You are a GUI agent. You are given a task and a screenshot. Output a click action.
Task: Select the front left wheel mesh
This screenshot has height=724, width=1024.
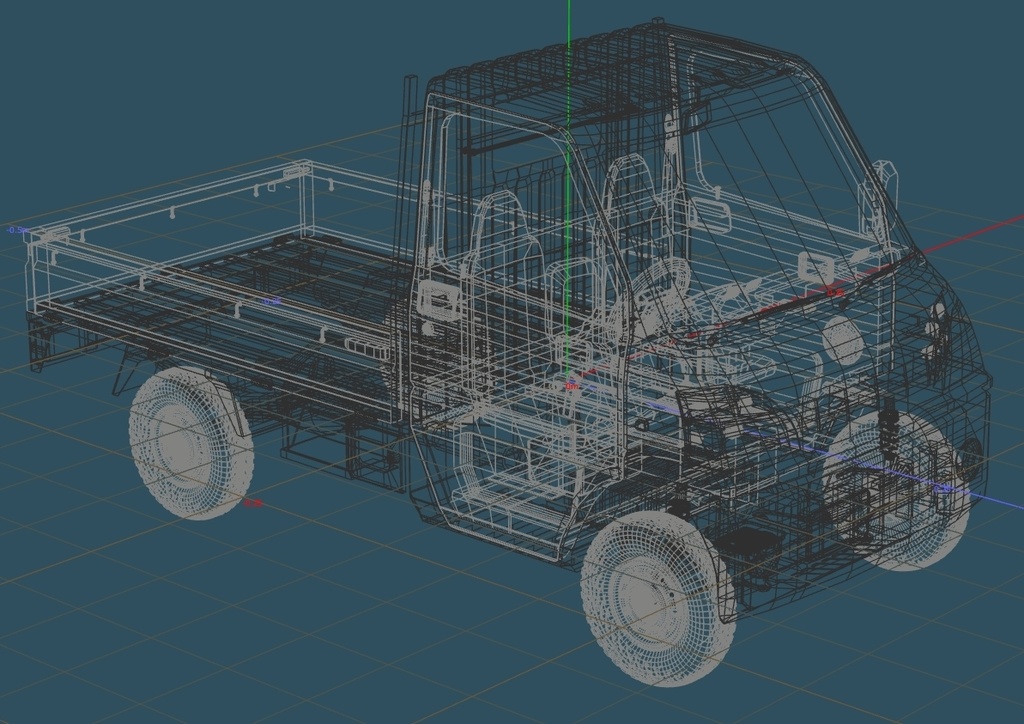click(x=658, y=598)
